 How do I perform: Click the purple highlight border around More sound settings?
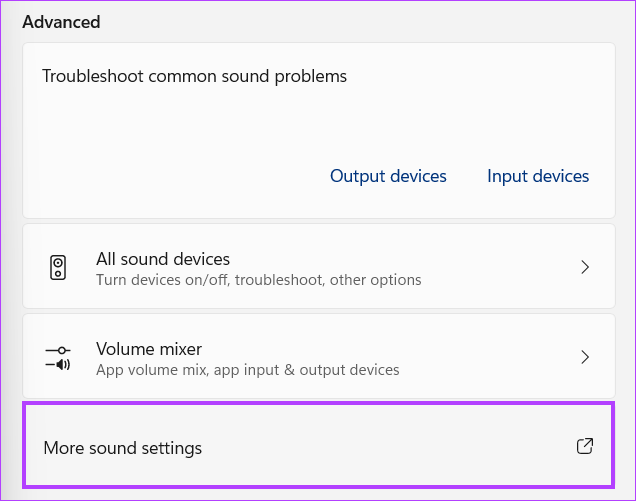coord(319,404)
